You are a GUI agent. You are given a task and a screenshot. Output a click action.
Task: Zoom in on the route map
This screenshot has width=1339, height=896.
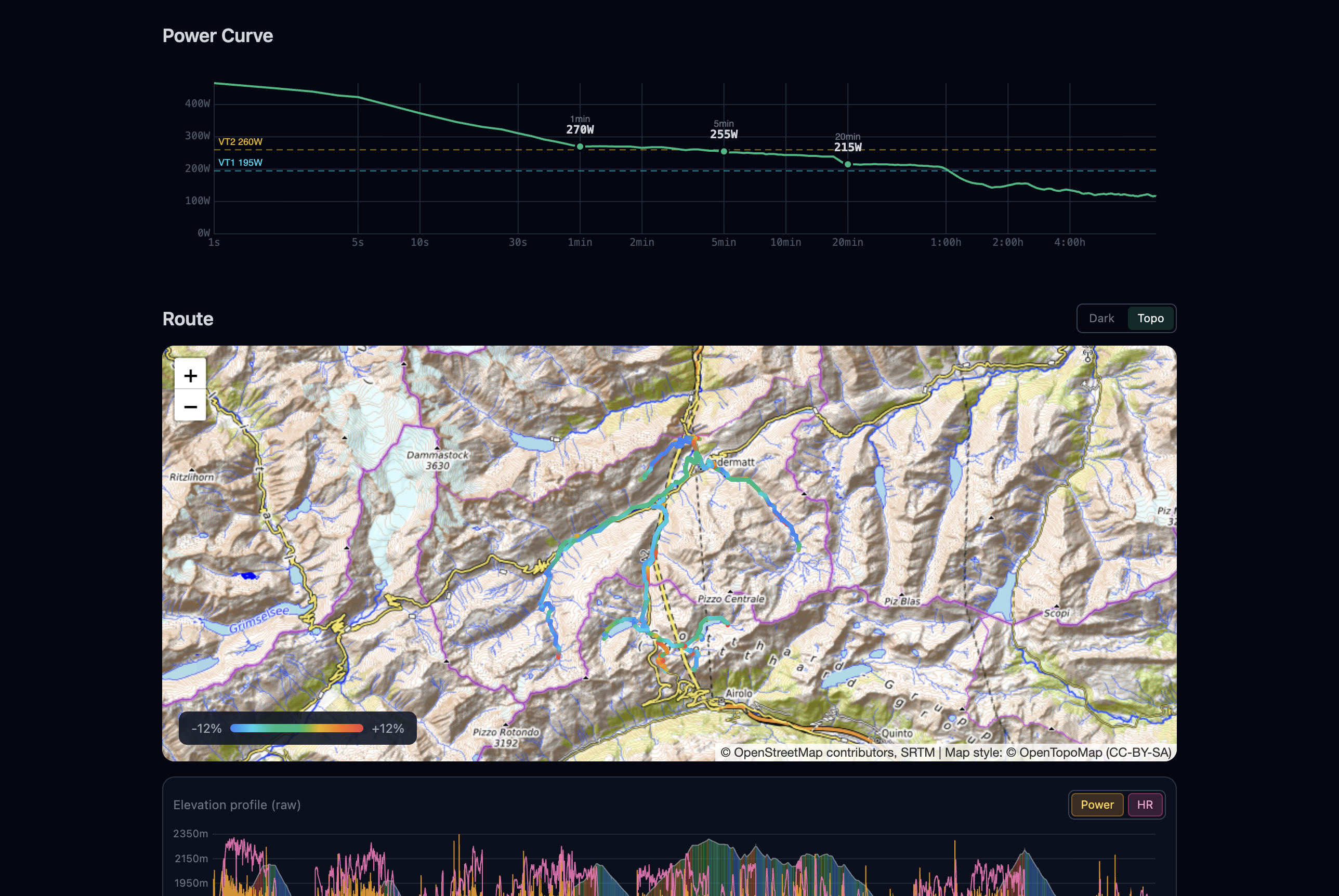tap(190, 375)
